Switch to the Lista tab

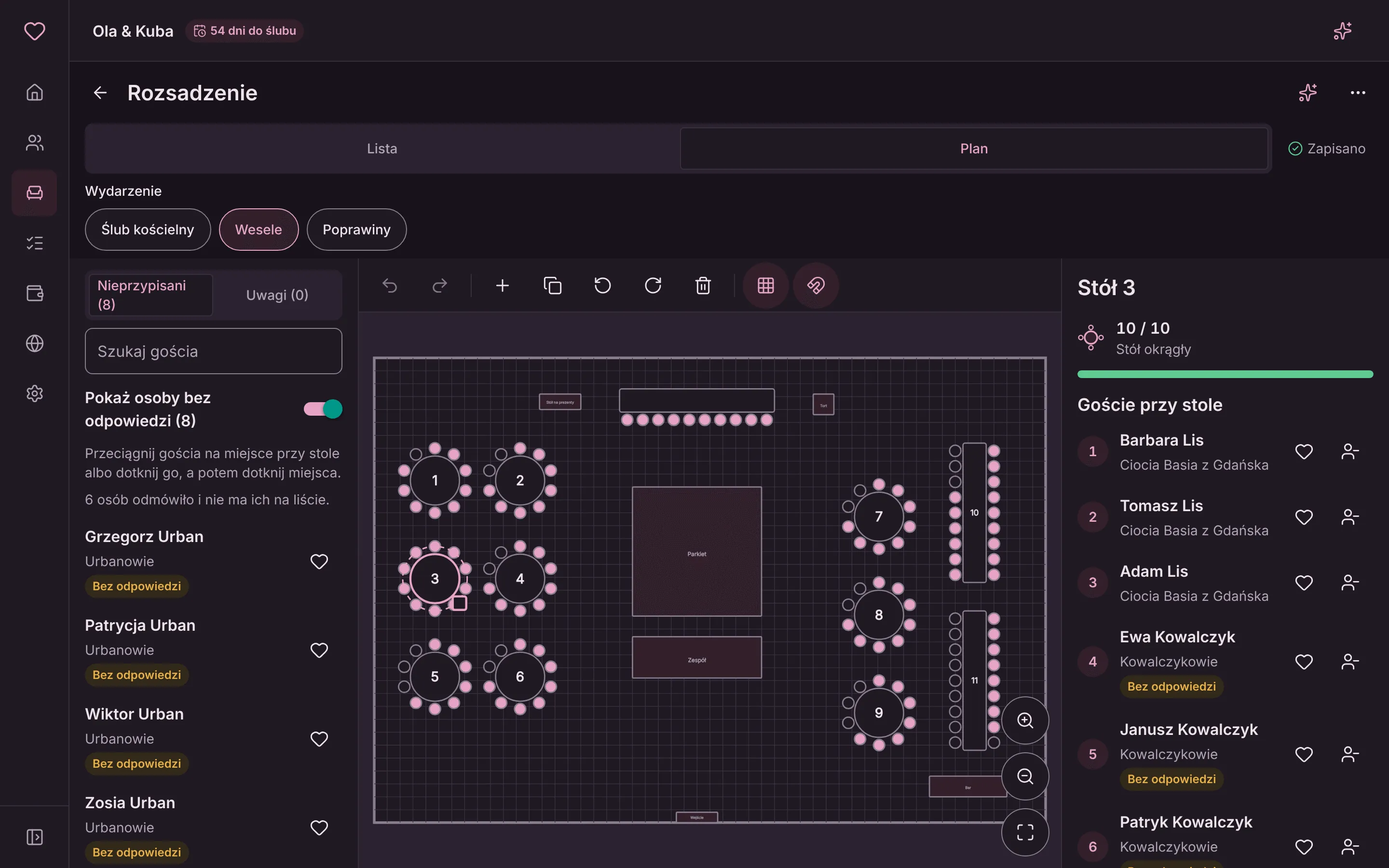(x=382, y=149)
